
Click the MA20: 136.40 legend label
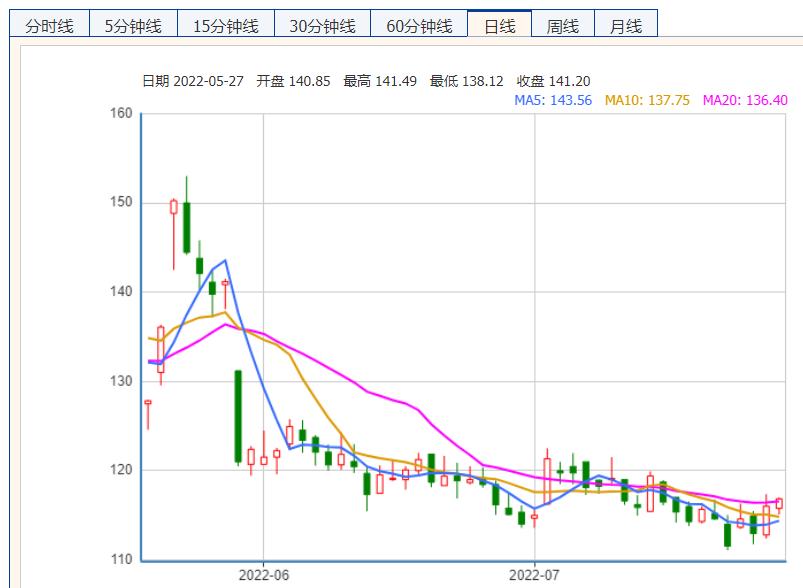[745, 100]
